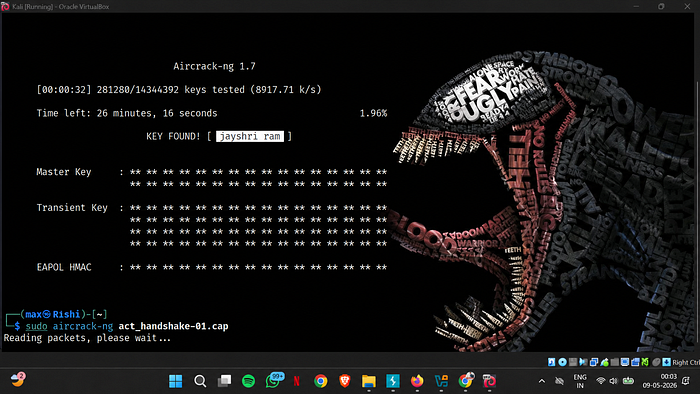Click the 'KEY FOUND!' text in the terminal
This screenshot has width=700, height=394.
click(x=173, y=137)
